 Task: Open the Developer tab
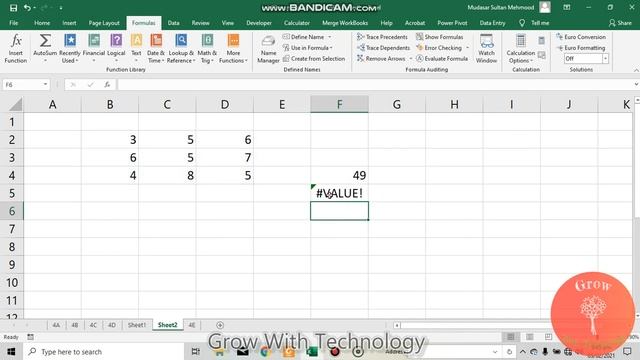pyautogui.click(x=259, y=23)
